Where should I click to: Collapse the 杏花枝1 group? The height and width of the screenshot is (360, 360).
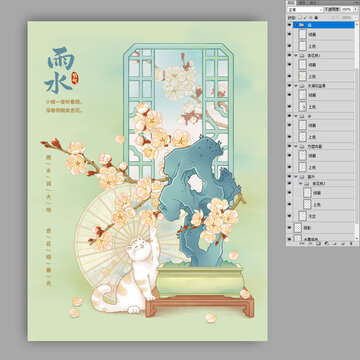click(296, 55)
